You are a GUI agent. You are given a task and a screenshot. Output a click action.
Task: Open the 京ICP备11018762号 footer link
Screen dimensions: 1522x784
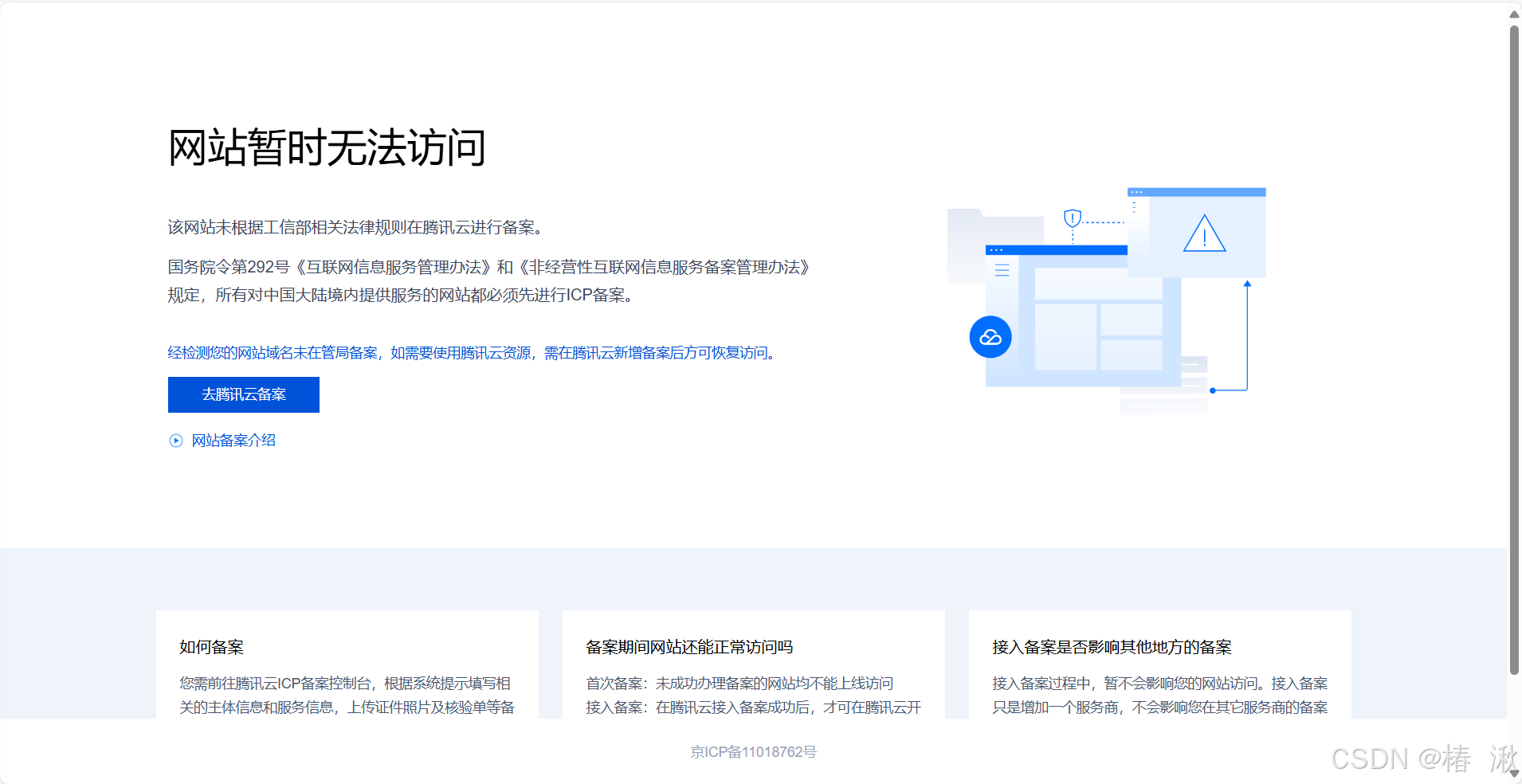(753, 752)
